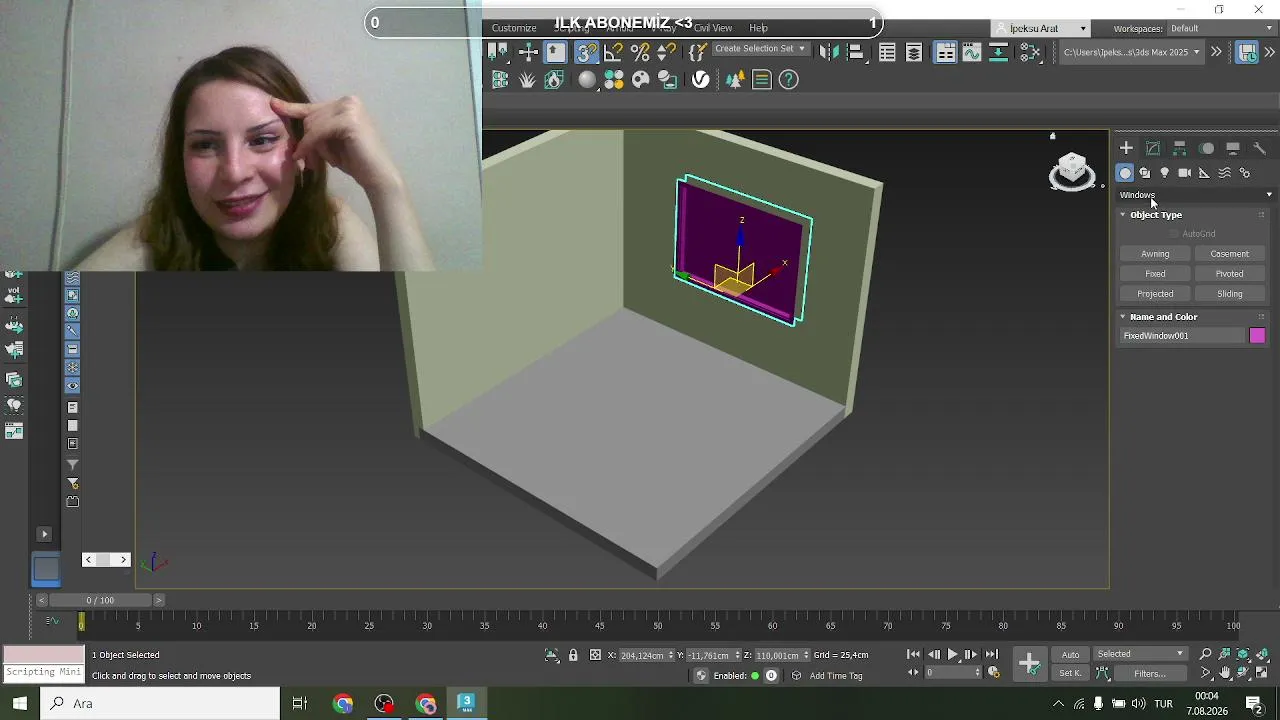The width and height of the screenshot is (1280, 720).
Task: Select the Shapes category icon
Action: coord(1145,173)
